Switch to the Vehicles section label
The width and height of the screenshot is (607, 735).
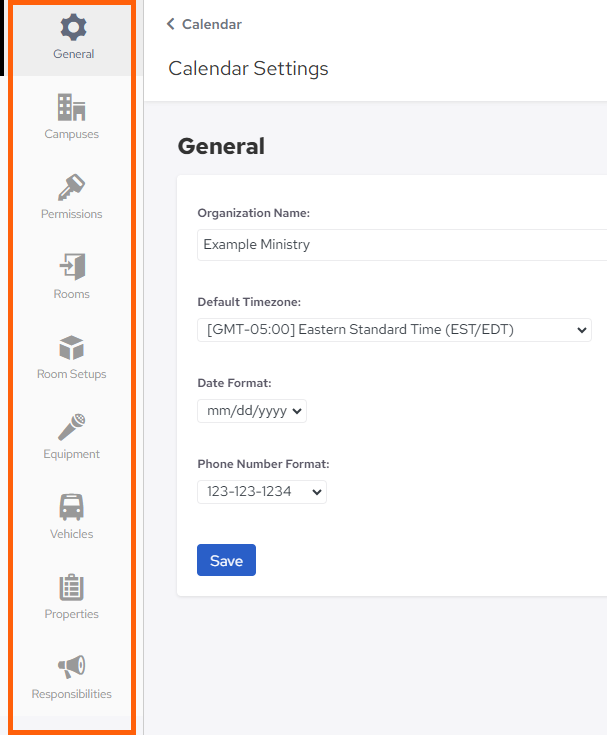[72, 534]
